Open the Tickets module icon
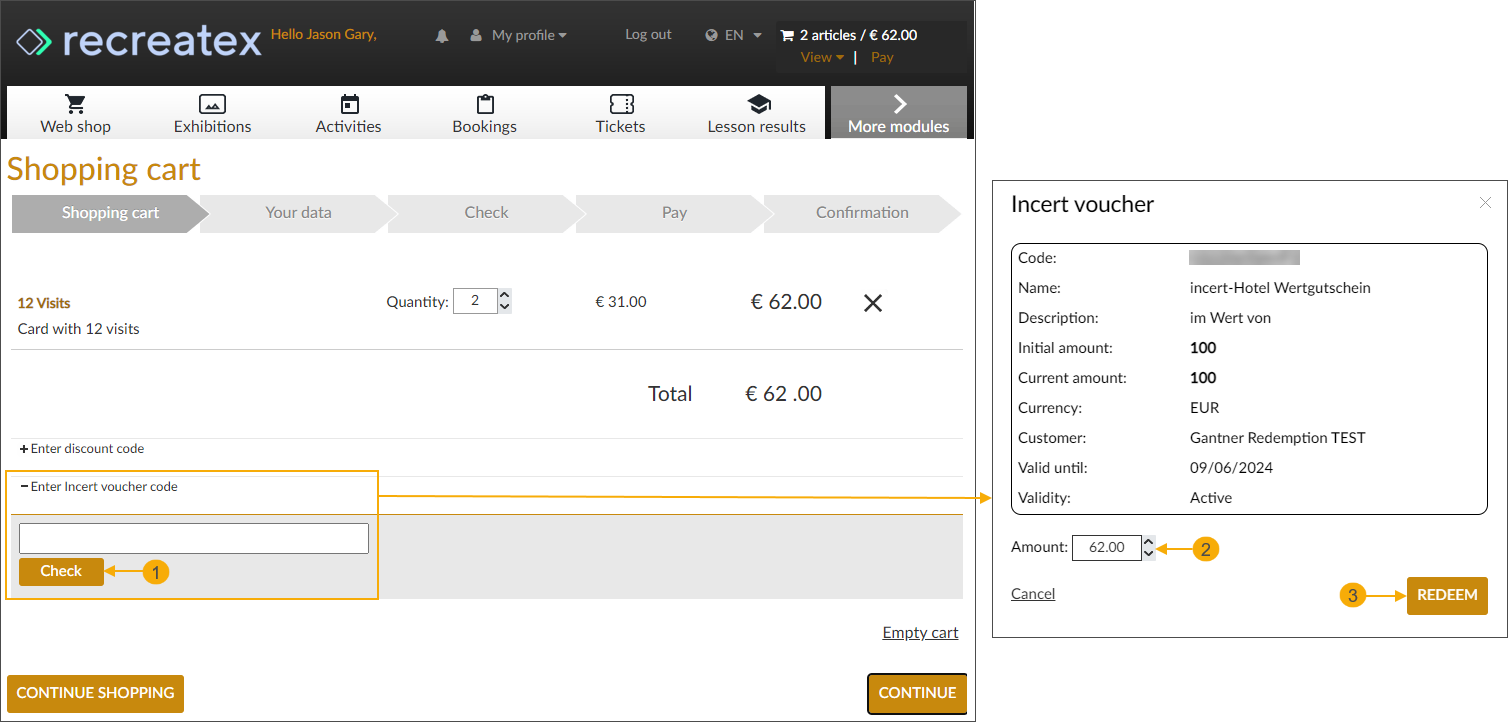This screenshot has width=1508, height=722. pyautogui.click(x=620, y=104)
